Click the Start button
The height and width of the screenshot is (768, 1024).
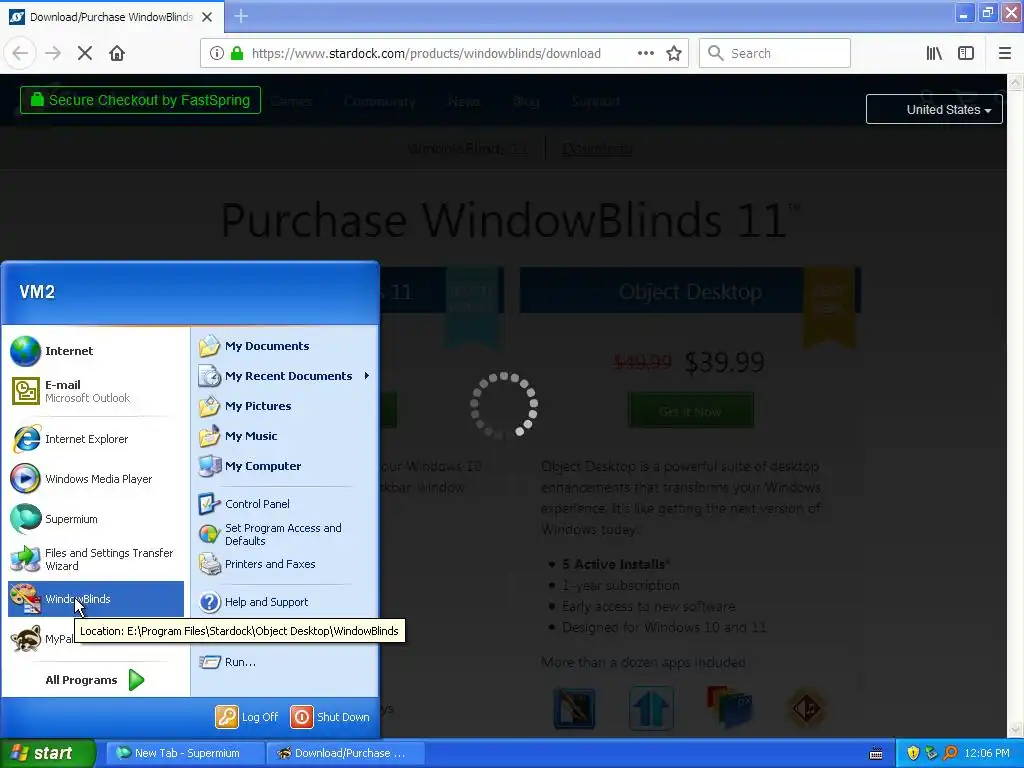coord(48,753)
